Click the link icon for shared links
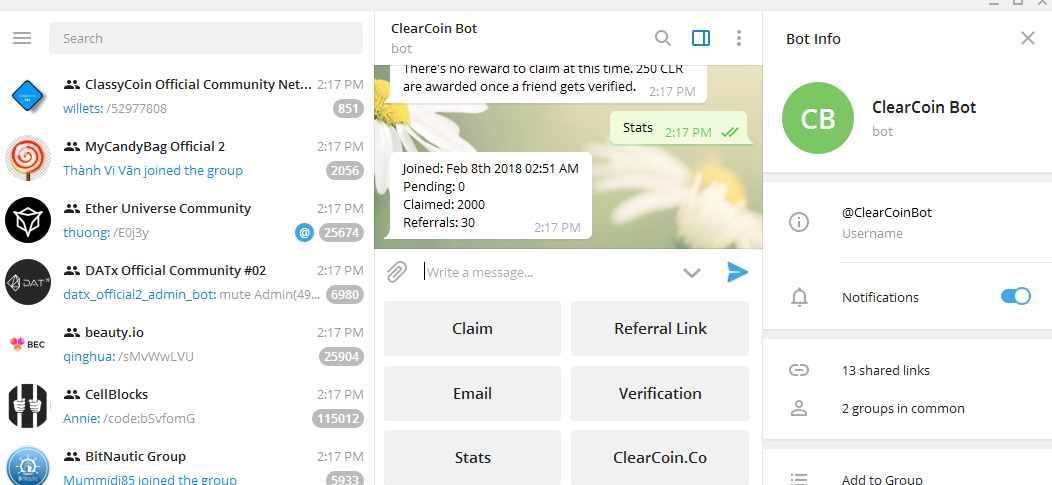 (798, 370)
